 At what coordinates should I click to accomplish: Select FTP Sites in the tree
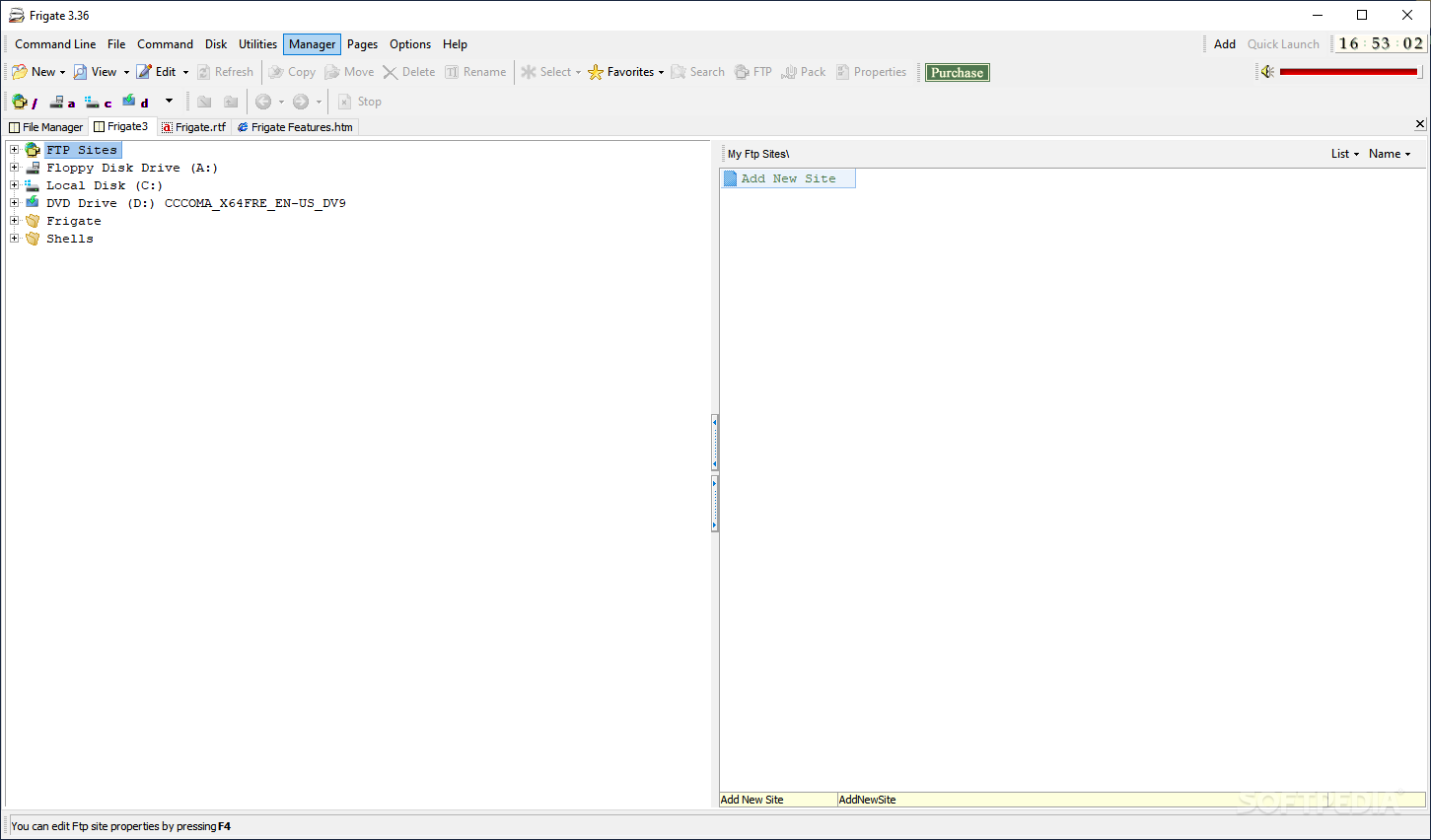pos(82,150)
